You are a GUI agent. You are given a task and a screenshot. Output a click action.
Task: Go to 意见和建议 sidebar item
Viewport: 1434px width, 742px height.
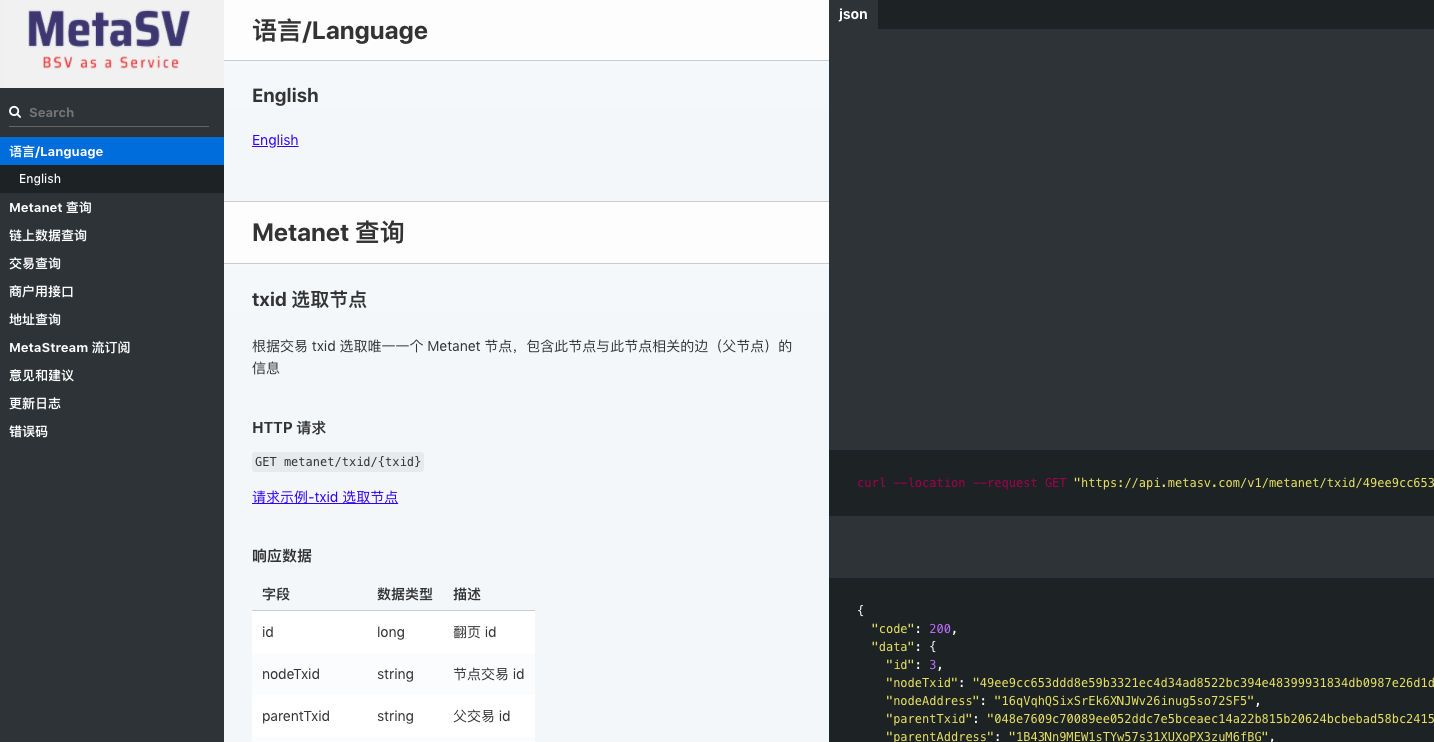coord(112,375)
